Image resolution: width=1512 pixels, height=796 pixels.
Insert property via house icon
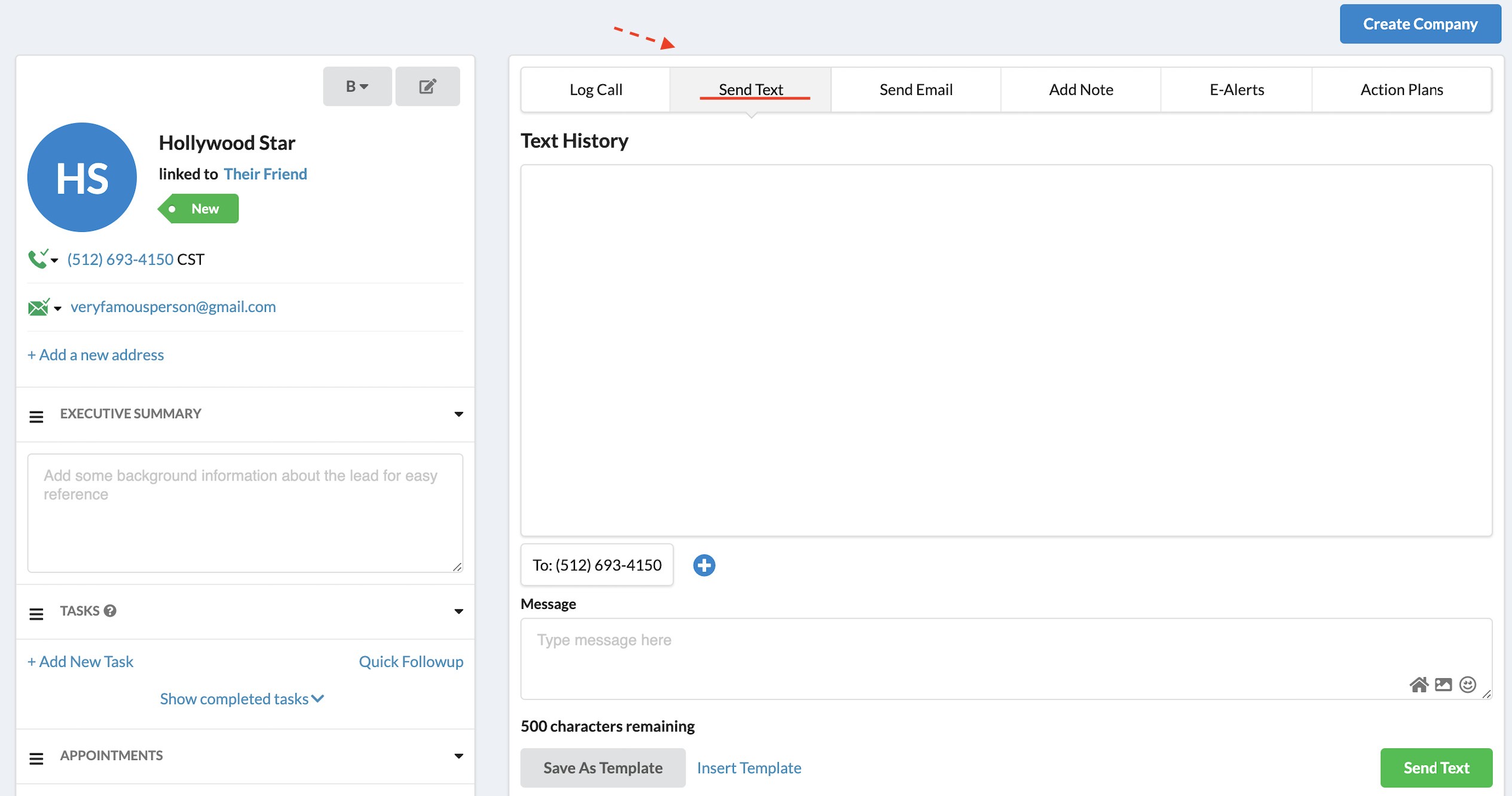[x=1418, y=684]
